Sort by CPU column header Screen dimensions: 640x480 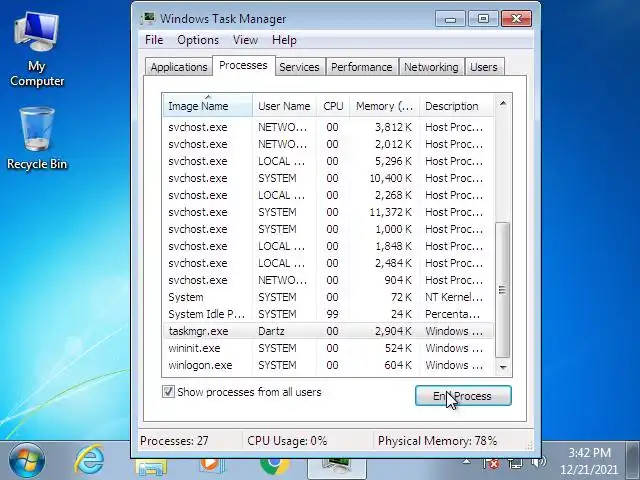coord(333,106)
